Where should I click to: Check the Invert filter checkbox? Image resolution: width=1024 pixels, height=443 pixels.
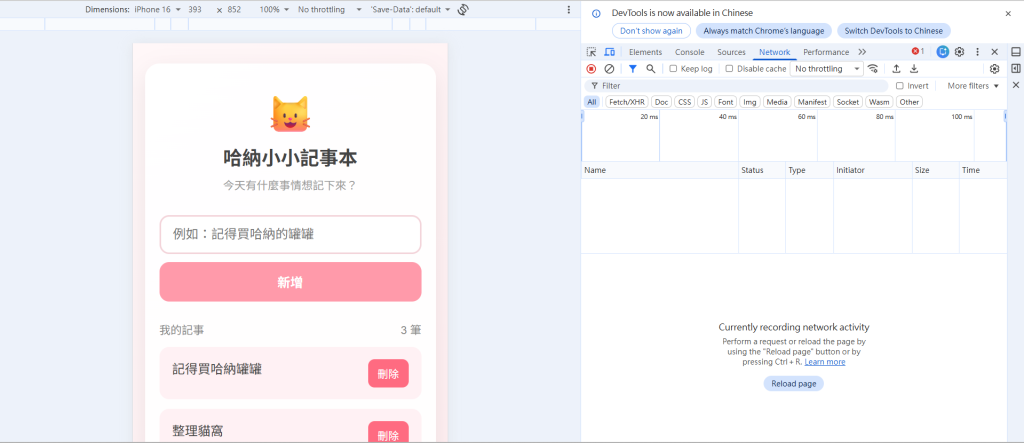(x=899, y=86)
